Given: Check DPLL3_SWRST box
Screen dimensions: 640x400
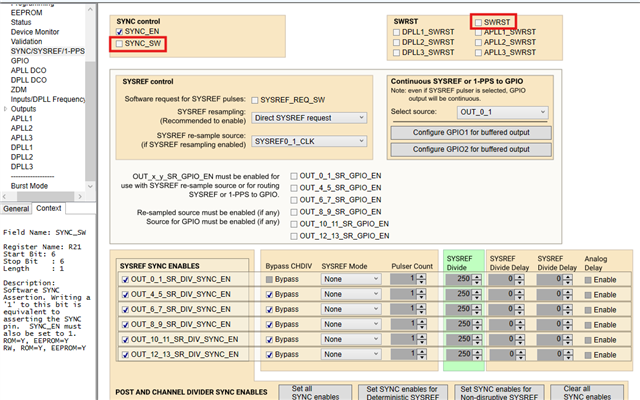Looking at the screenshot, I should point(396,53).
